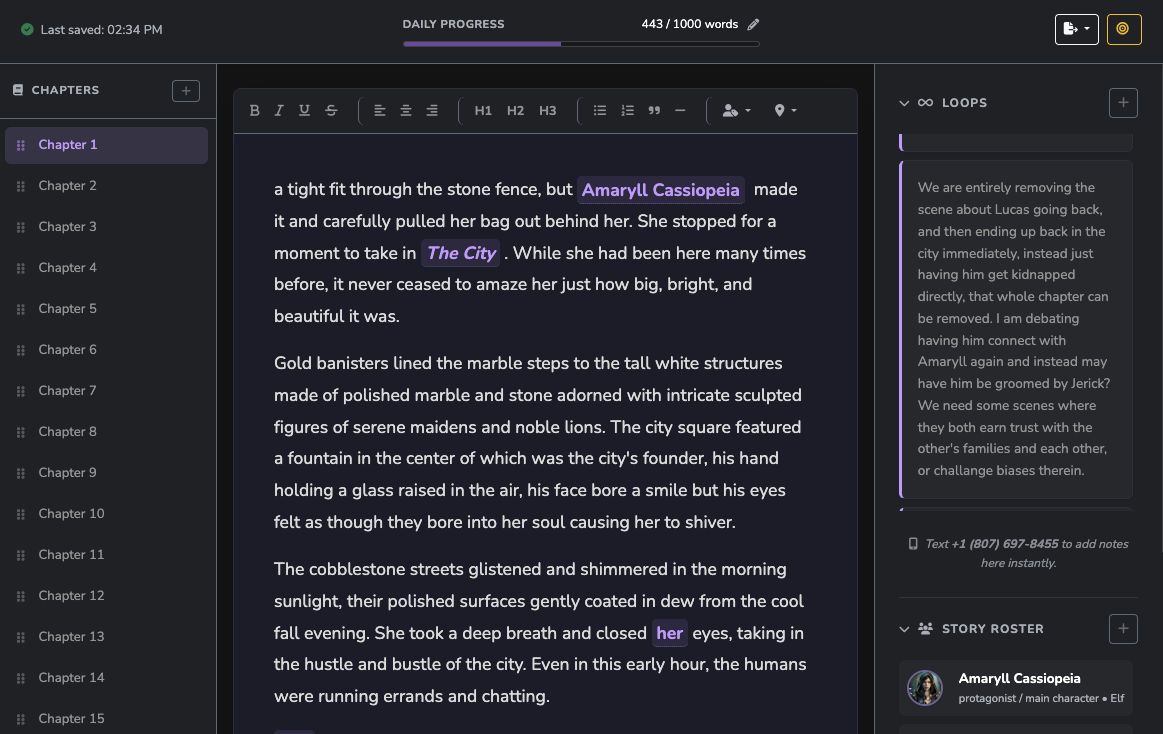Toggle underline text formatting

point(304,111)
